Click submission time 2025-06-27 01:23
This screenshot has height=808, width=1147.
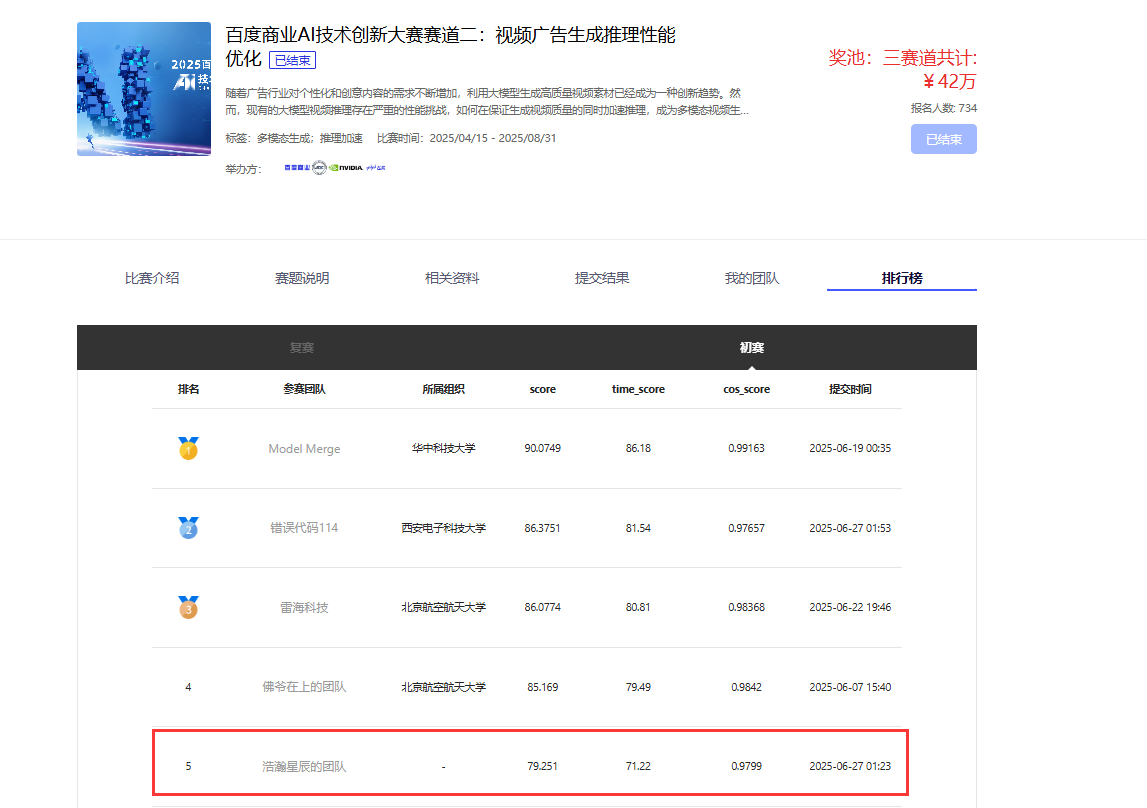tap(850, 766)
